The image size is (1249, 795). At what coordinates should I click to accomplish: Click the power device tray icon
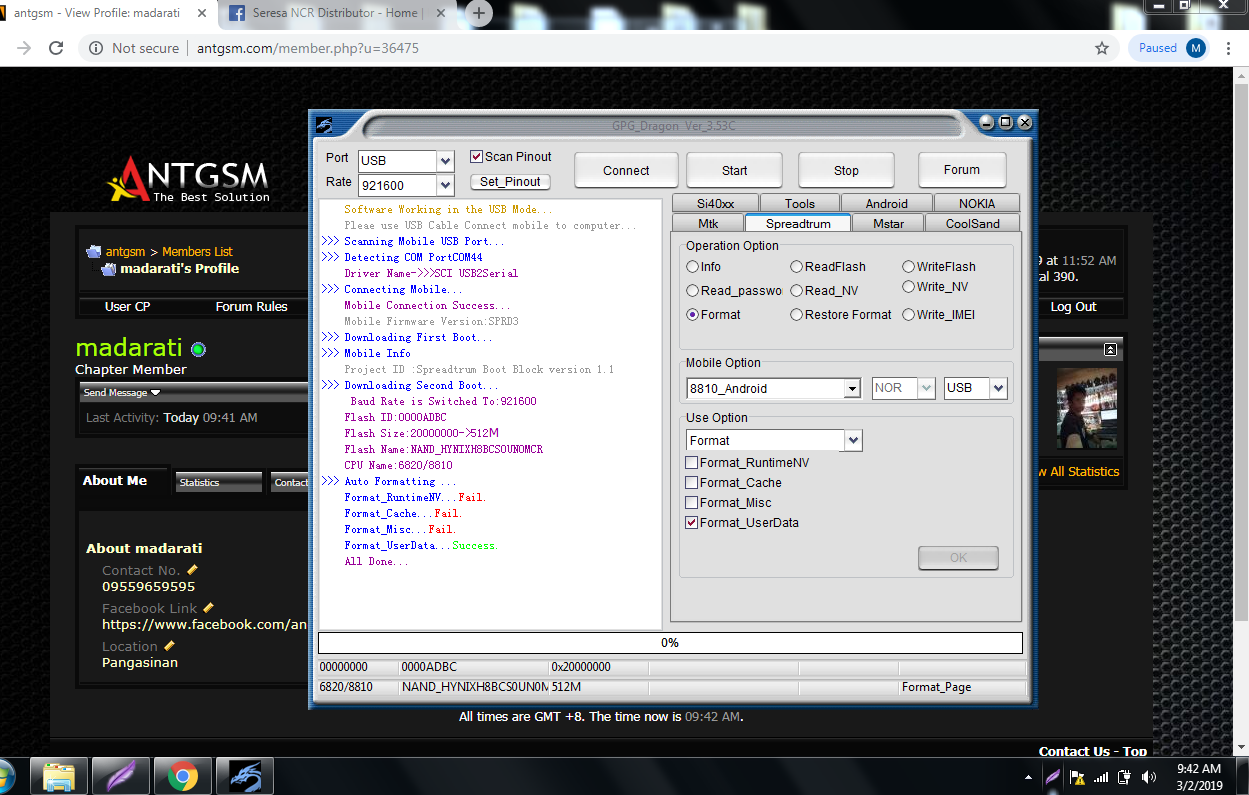1125,777
